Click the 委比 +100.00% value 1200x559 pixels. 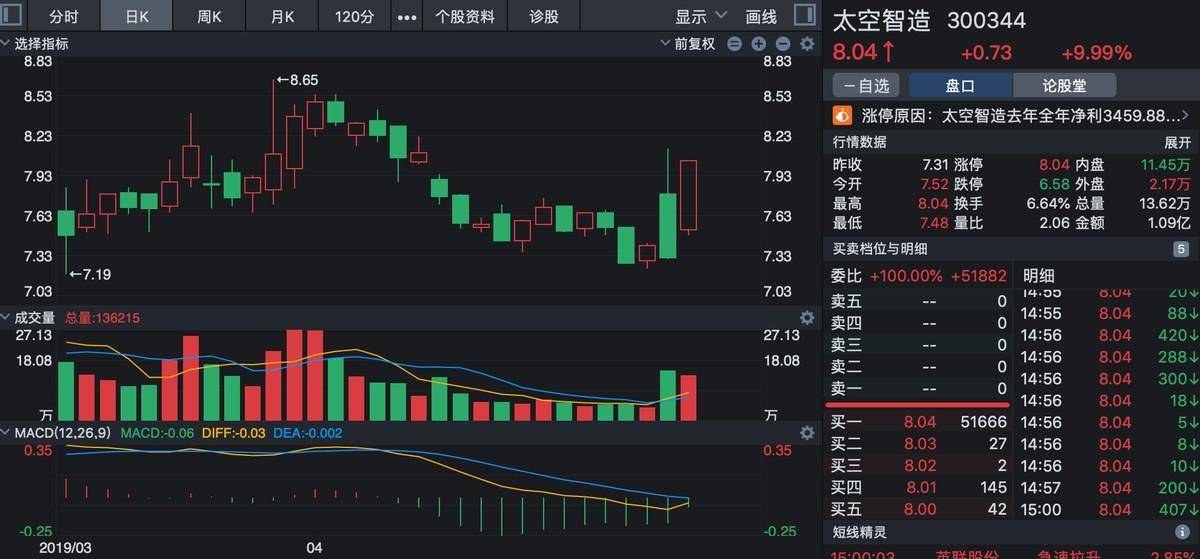(906, 276)
